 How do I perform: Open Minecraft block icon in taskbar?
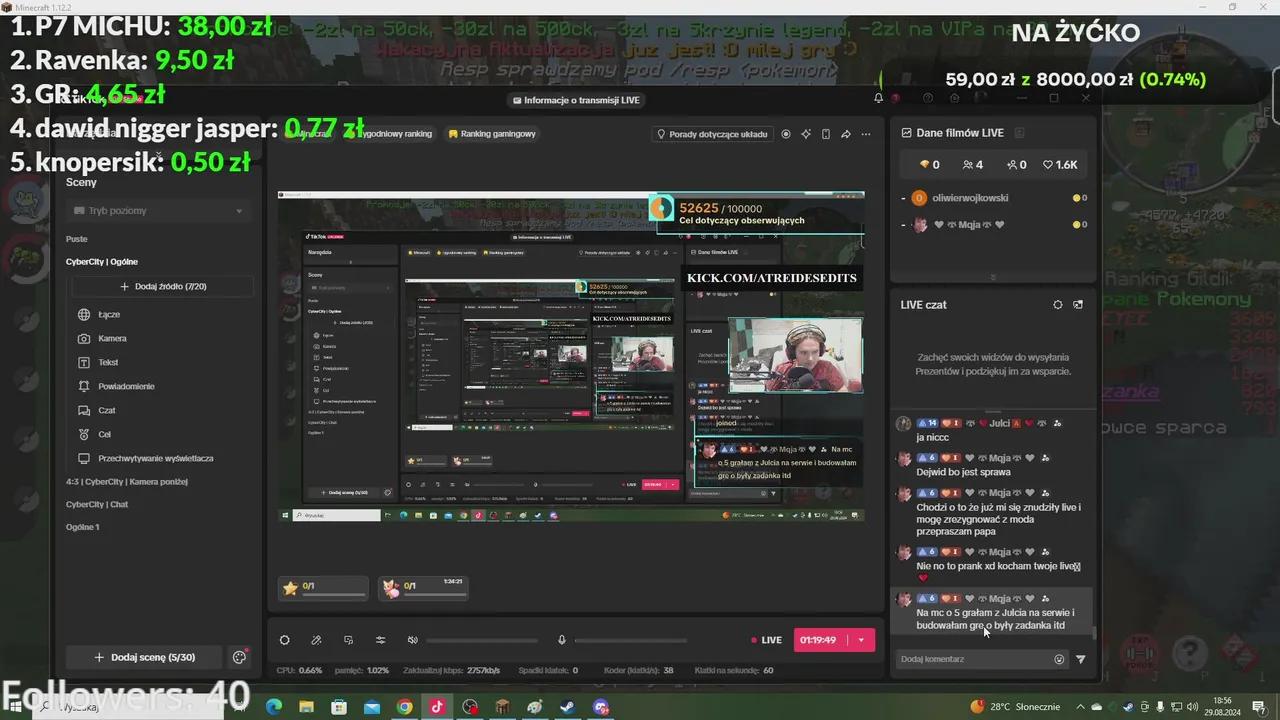[x=502, y=707]
